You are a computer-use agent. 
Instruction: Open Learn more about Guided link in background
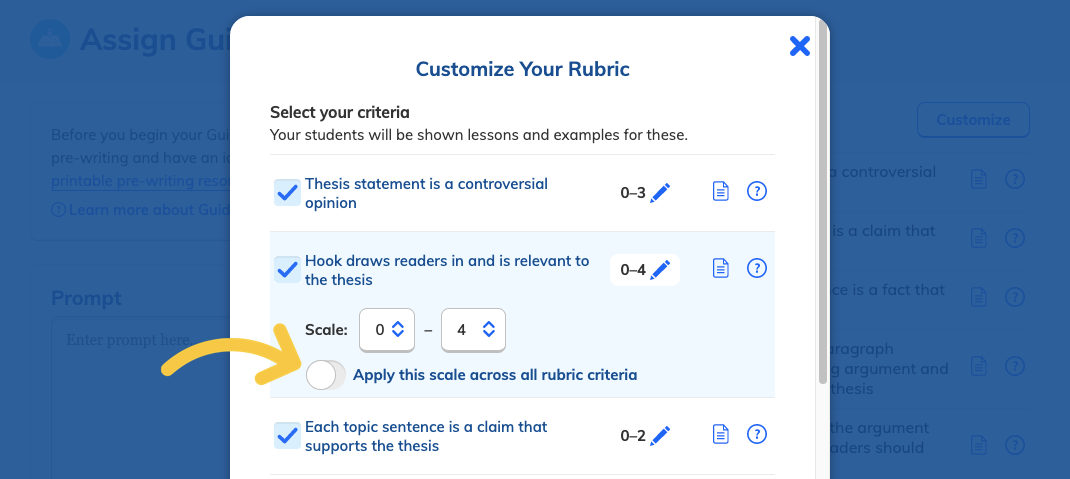coord(141,209)
